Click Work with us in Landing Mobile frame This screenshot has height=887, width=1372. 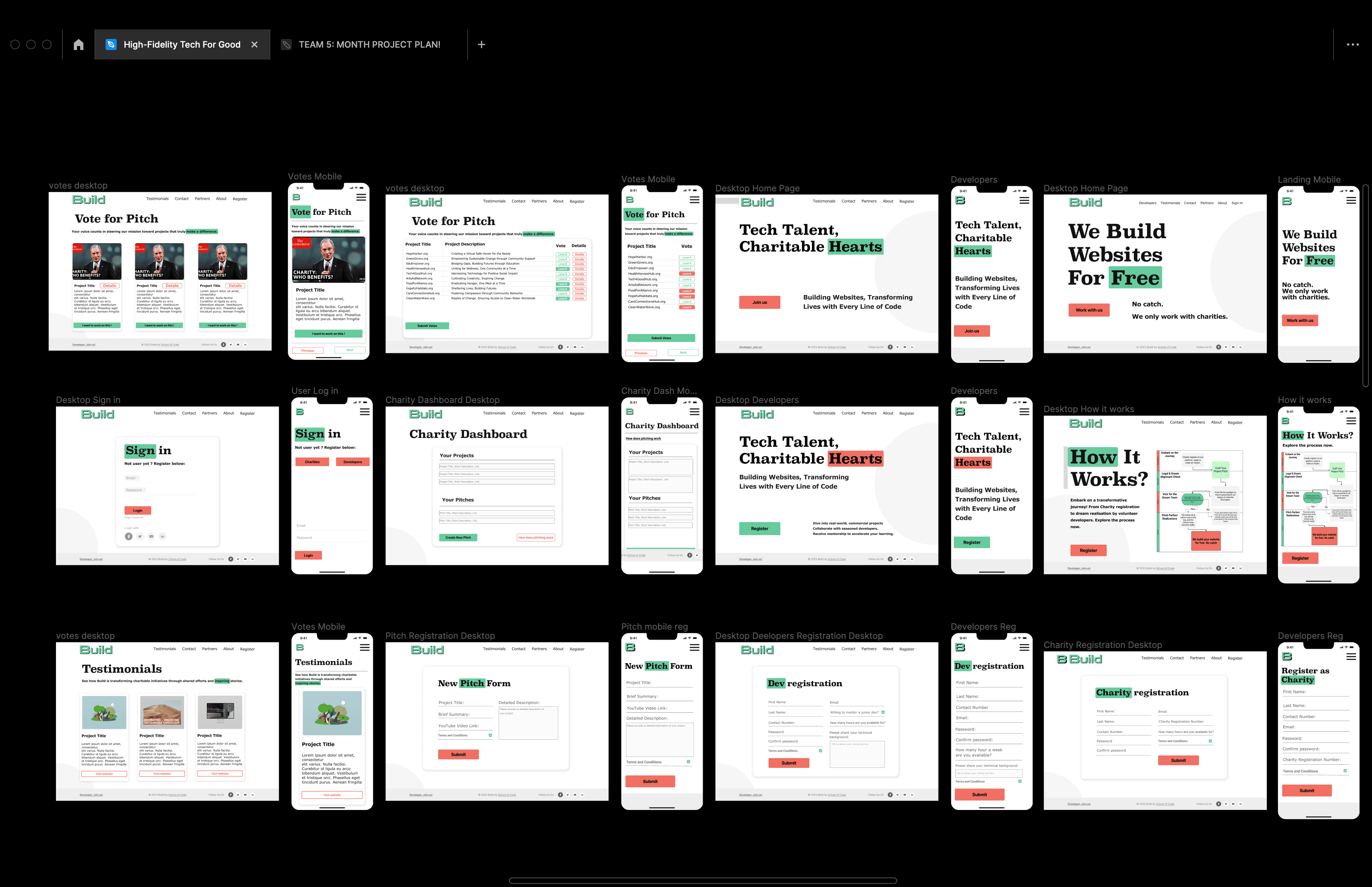[x=1300, y=320]
